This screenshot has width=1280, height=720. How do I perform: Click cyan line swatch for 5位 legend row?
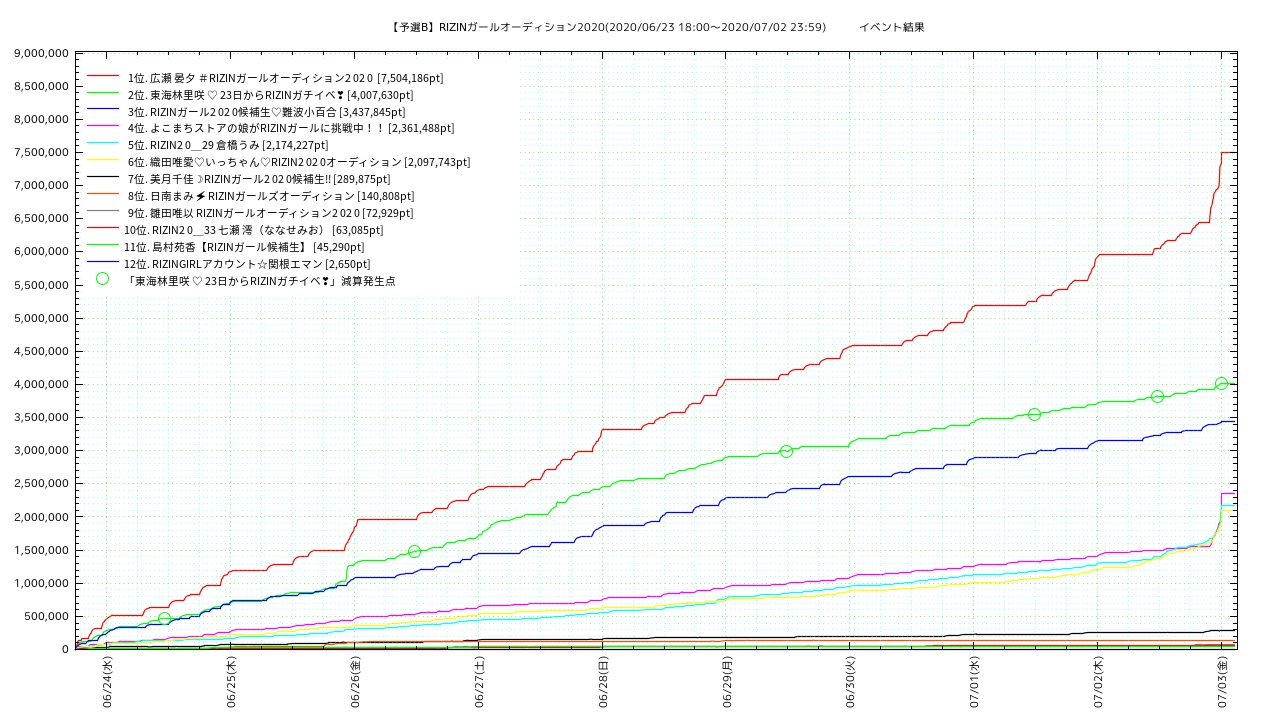point(103,145)
